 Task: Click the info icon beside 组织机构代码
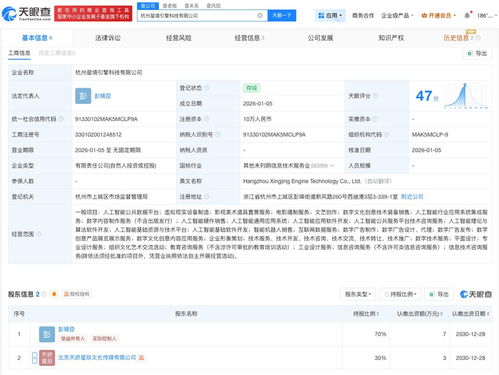(387, 135)
